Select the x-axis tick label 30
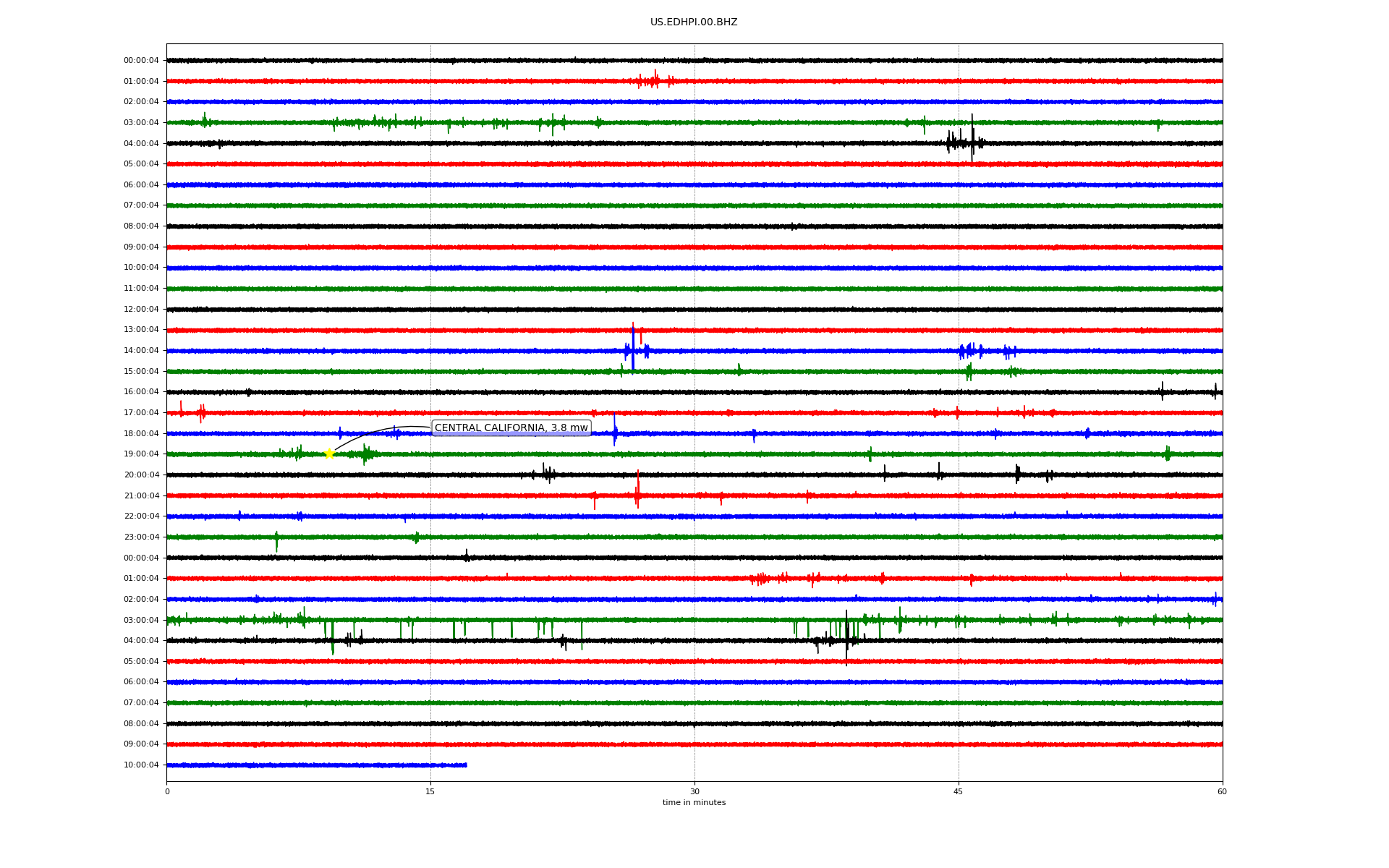This screenshot has height=868, width=1389. pyautogui.click(x=694, y=792)
